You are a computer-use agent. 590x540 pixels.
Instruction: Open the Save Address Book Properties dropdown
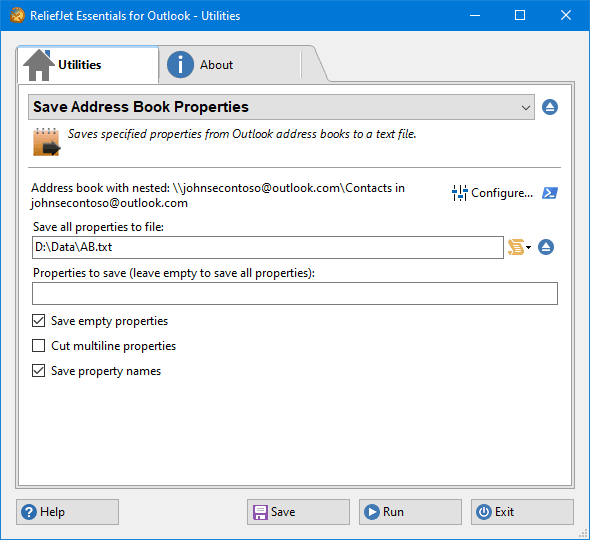281,107
